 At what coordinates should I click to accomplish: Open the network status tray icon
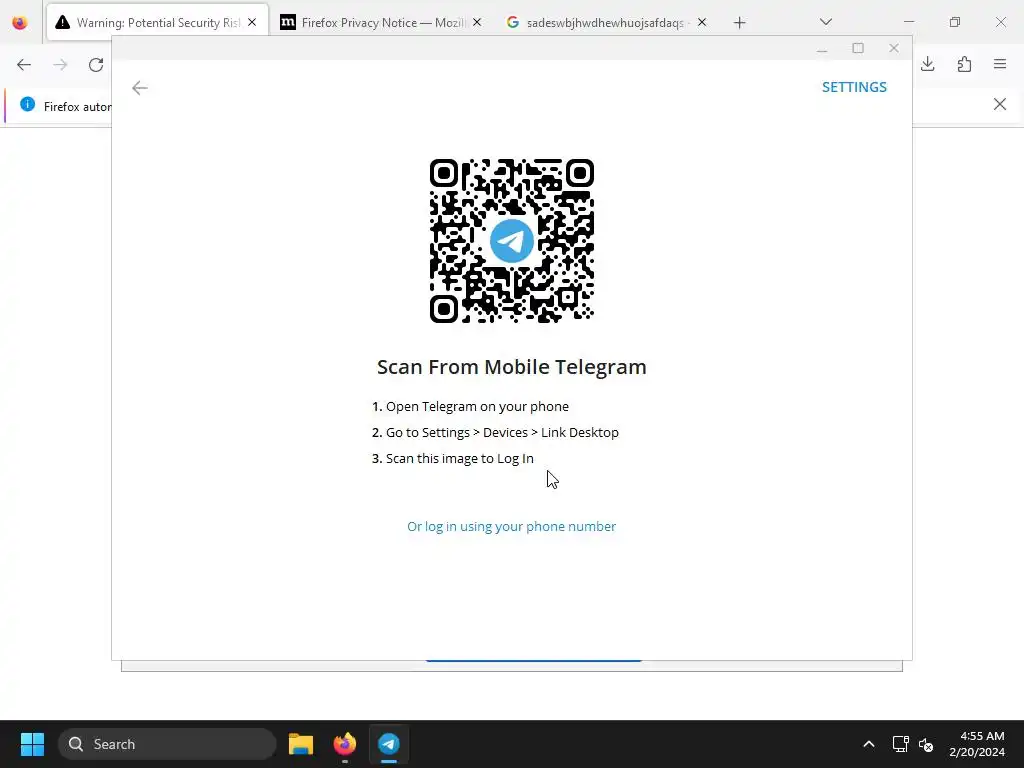click(901, 744)
